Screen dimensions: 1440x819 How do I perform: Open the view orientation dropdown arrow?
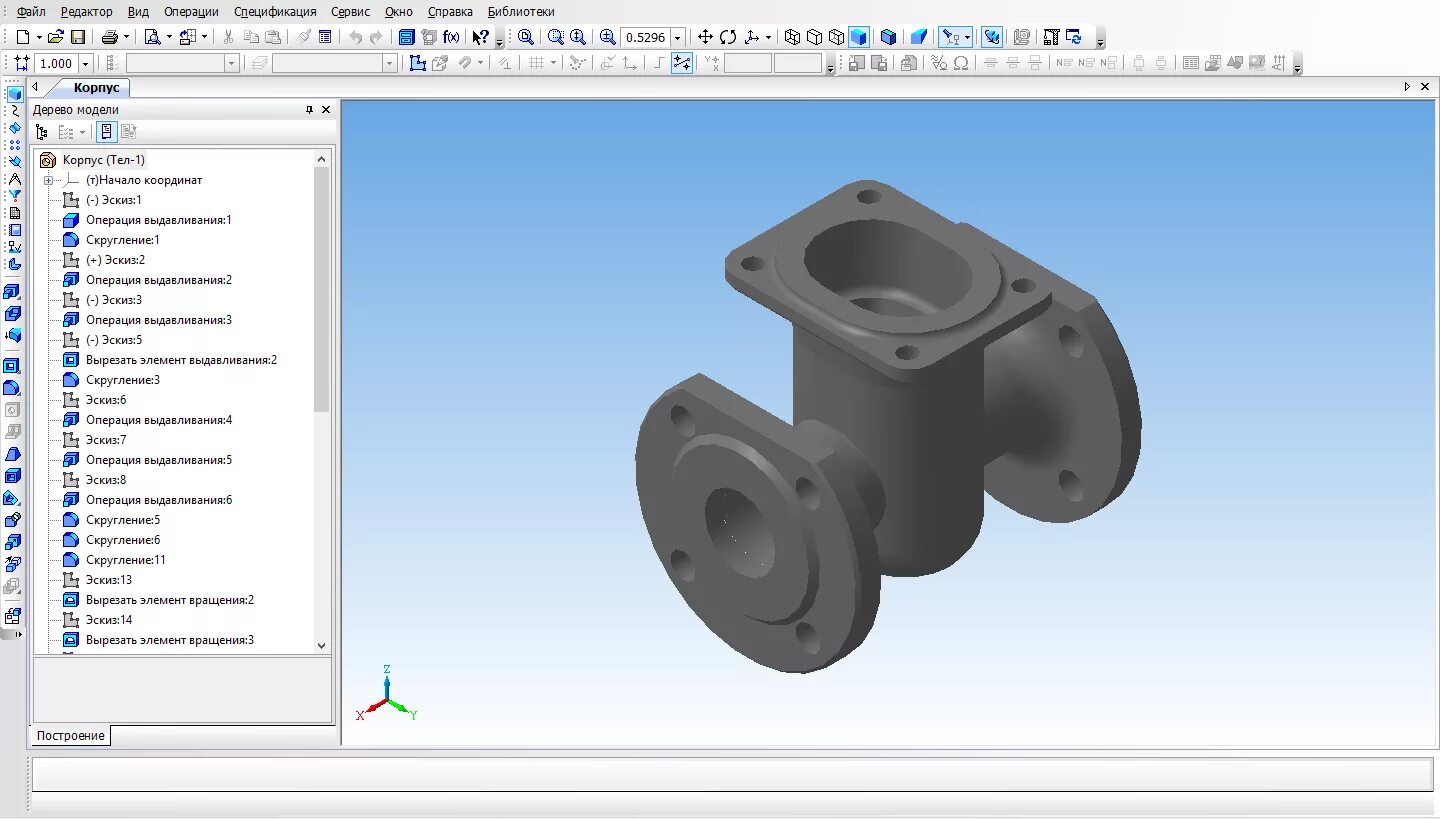coord(767,37)
